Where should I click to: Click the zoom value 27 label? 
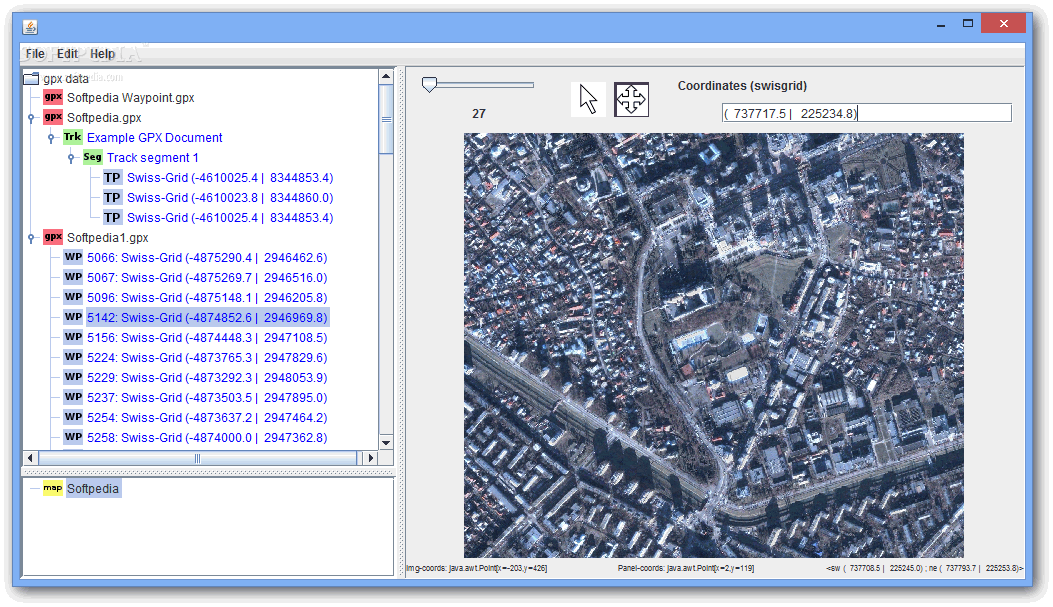pyautogui.click(x=479, y=113)
